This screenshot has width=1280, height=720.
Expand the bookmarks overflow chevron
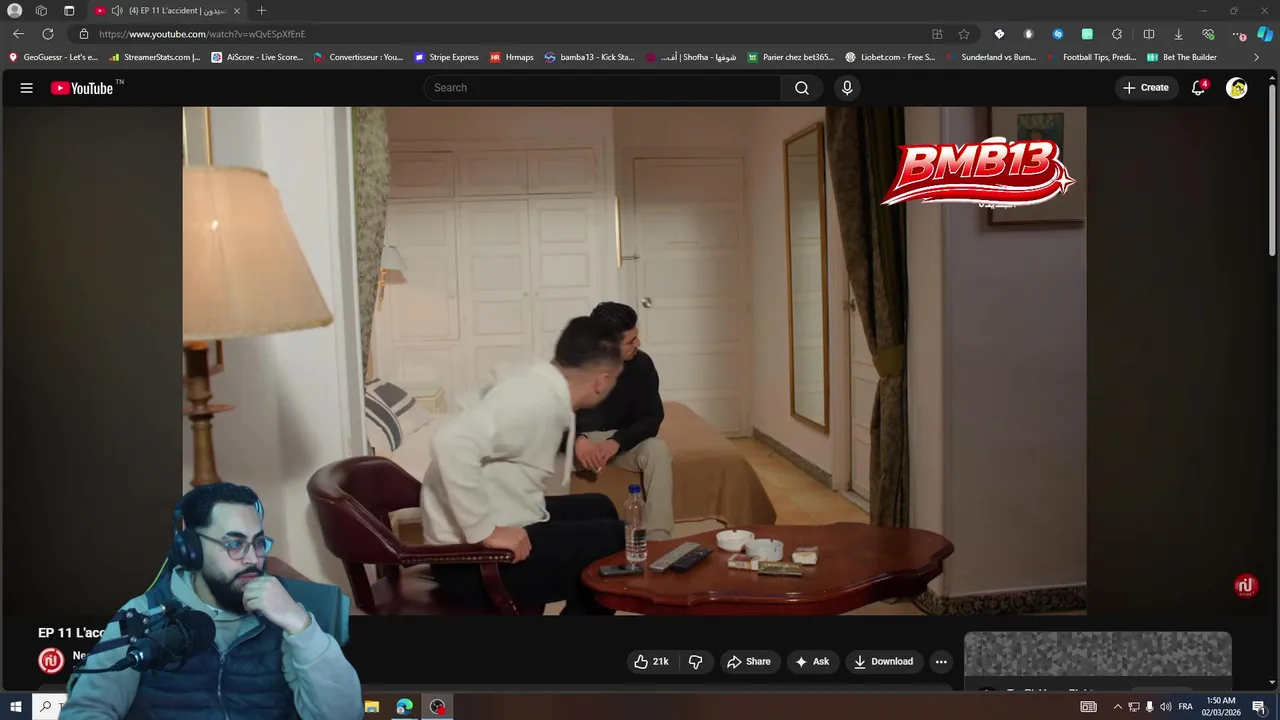coord(1257,57)
